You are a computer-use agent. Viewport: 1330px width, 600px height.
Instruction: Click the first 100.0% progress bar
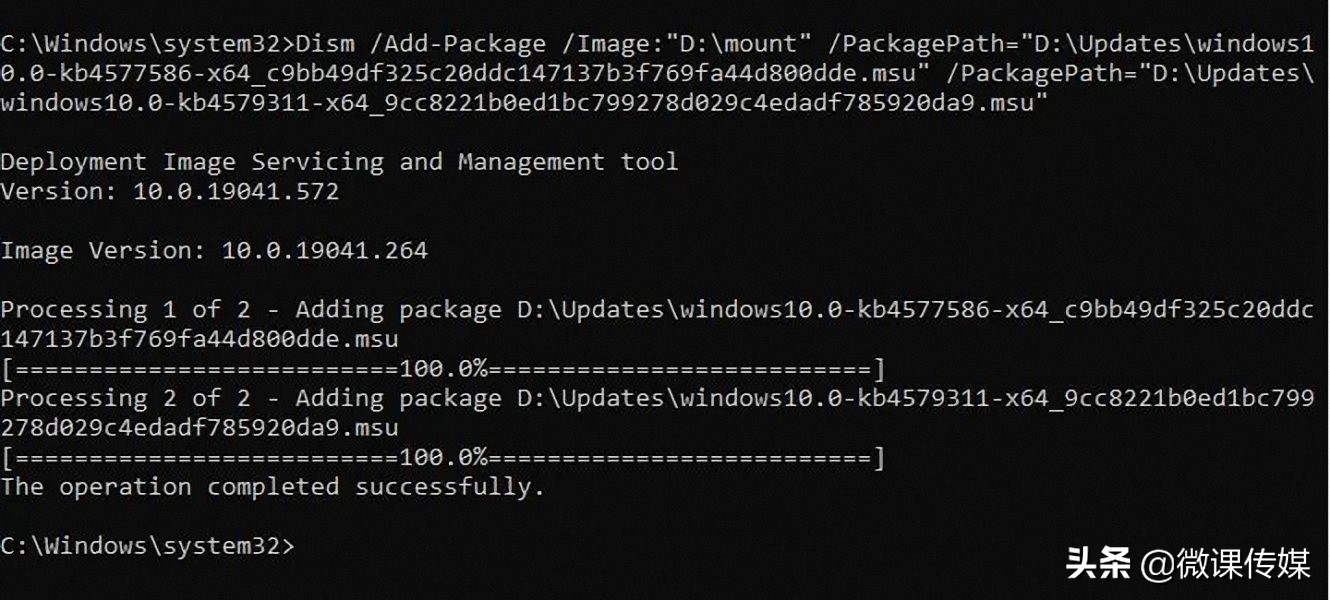click(x=443, y=369)
